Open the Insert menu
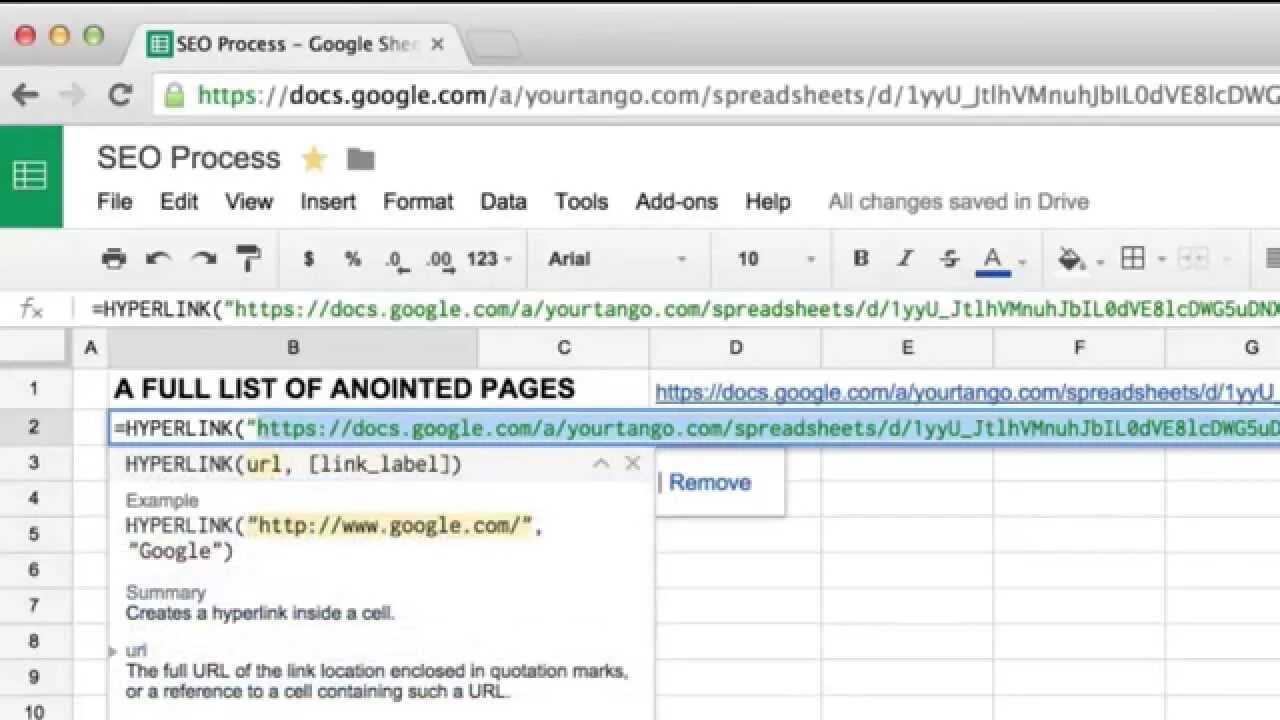Screen dimensions: 1280x720 coord(328,202)
